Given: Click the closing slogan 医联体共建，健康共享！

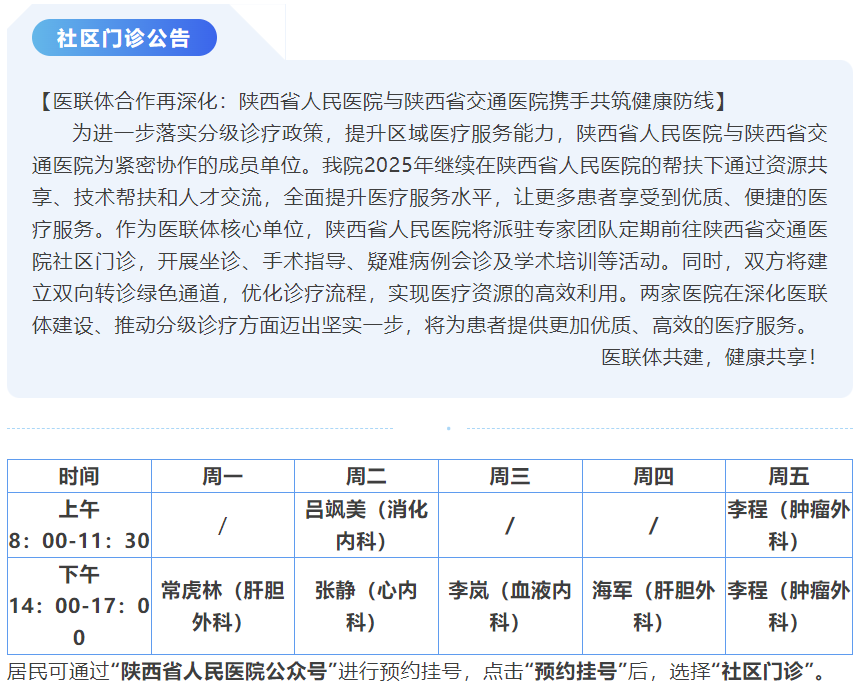Looking at the screenshot, I should [x=708, y=357].
